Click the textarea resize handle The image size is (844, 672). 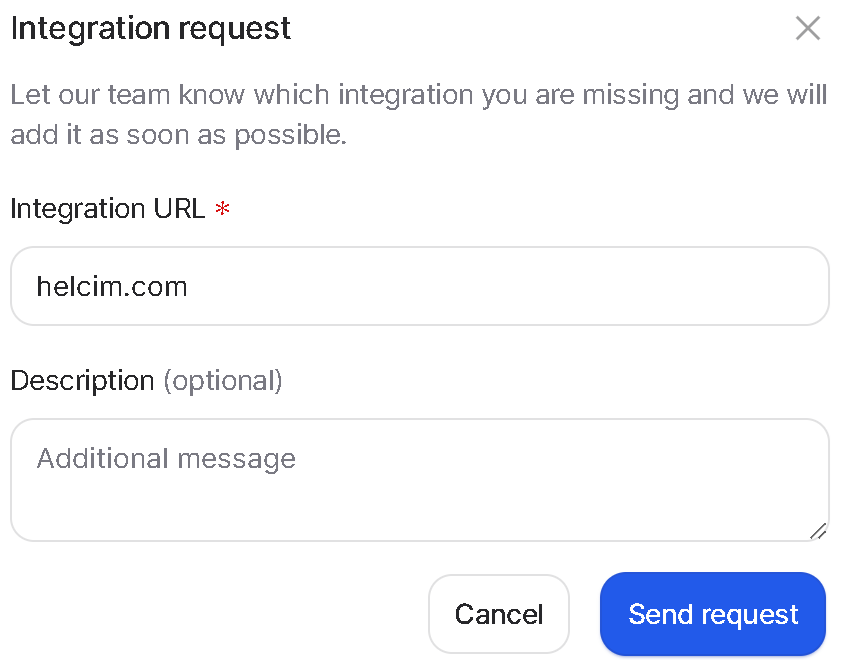click(x=818, y=531)
